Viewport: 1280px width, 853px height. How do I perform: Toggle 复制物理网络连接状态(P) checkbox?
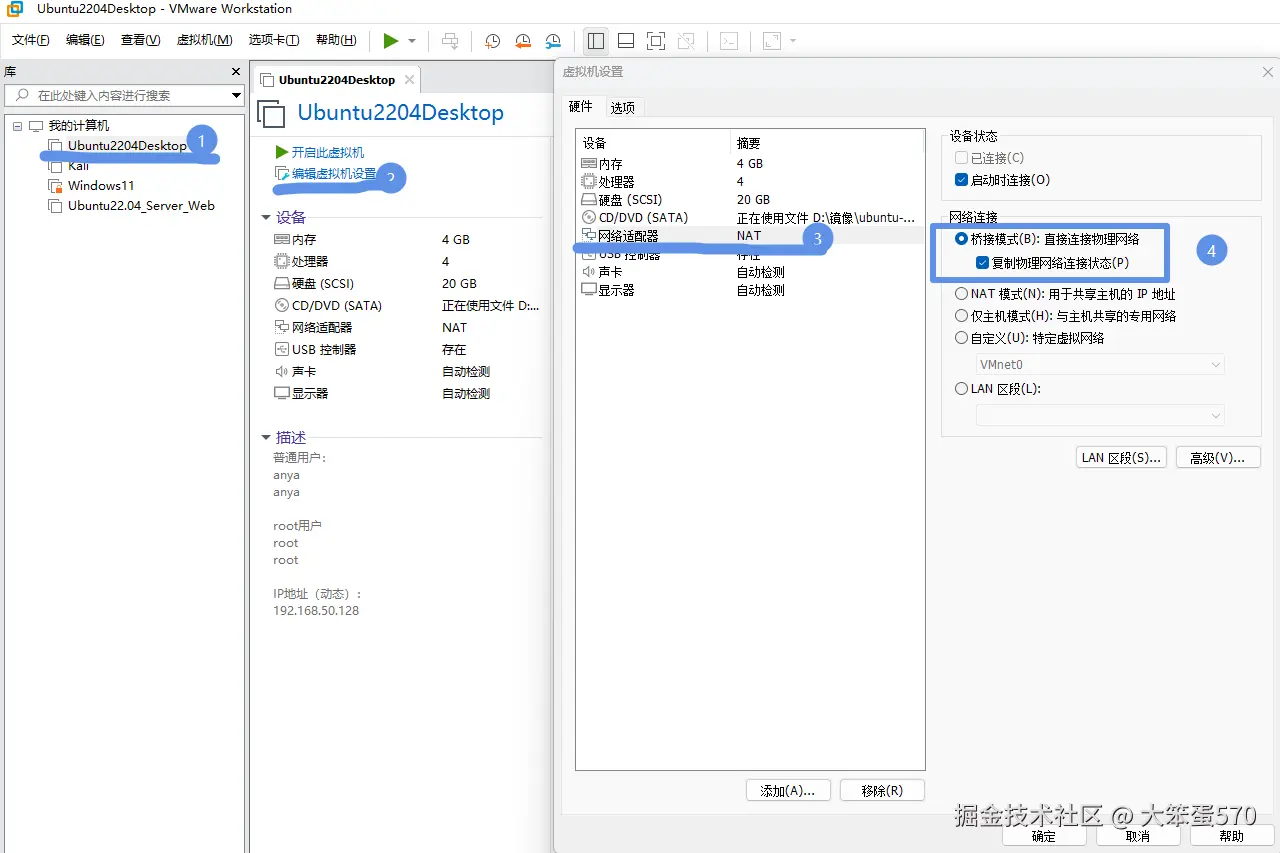[x=982, y=263]
